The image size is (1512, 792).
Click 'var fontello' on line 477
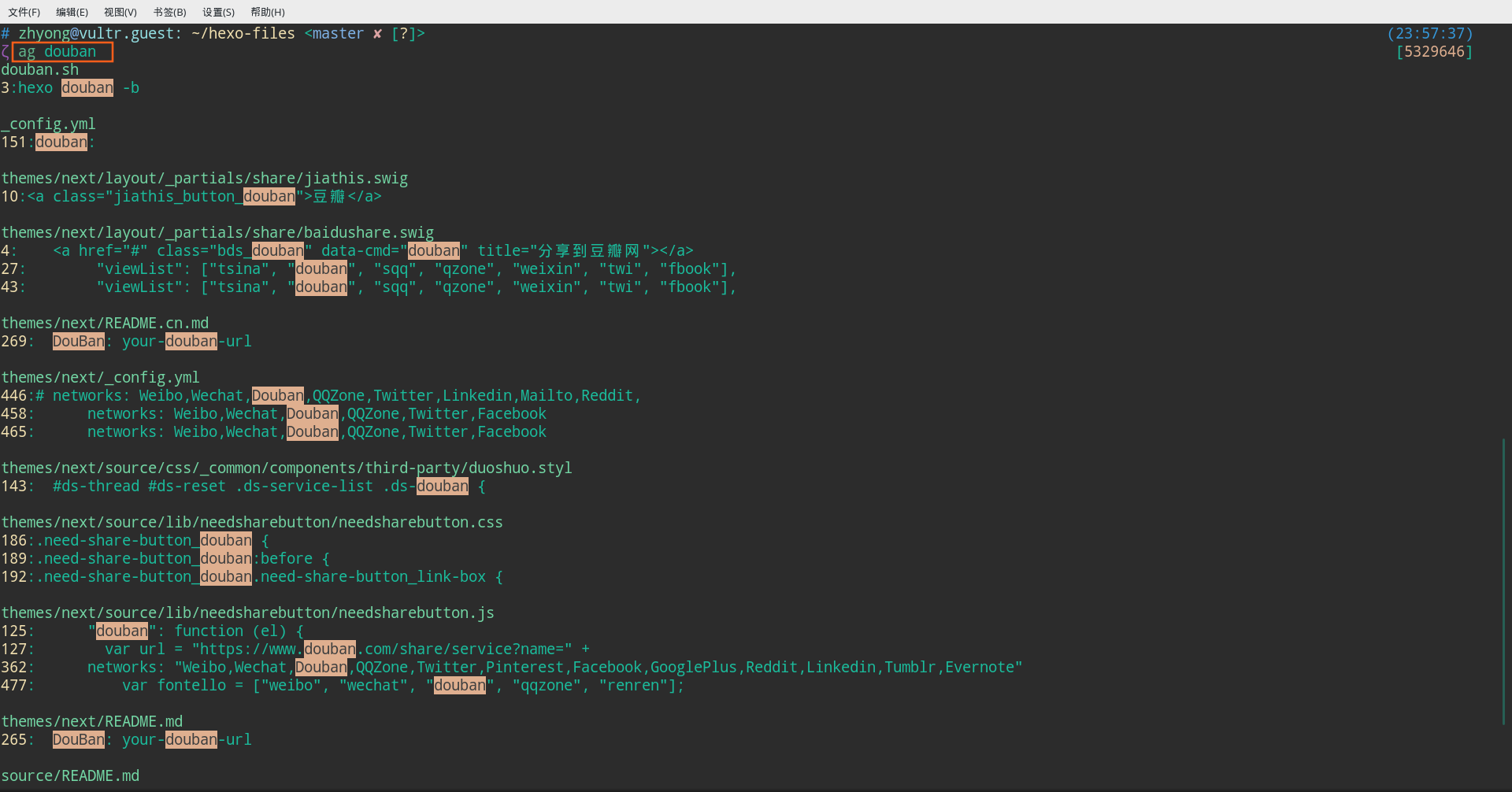[x=174, y=686]
